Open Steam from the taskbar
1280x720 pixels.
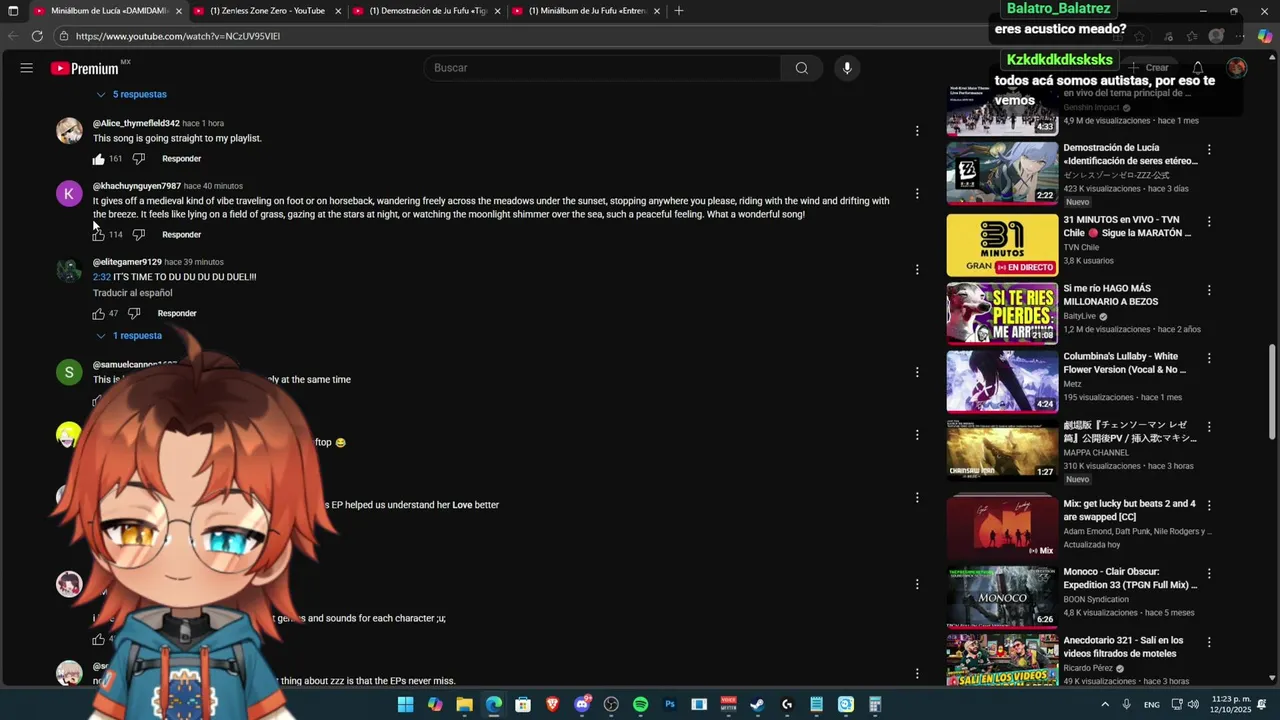tap(757, 705)
